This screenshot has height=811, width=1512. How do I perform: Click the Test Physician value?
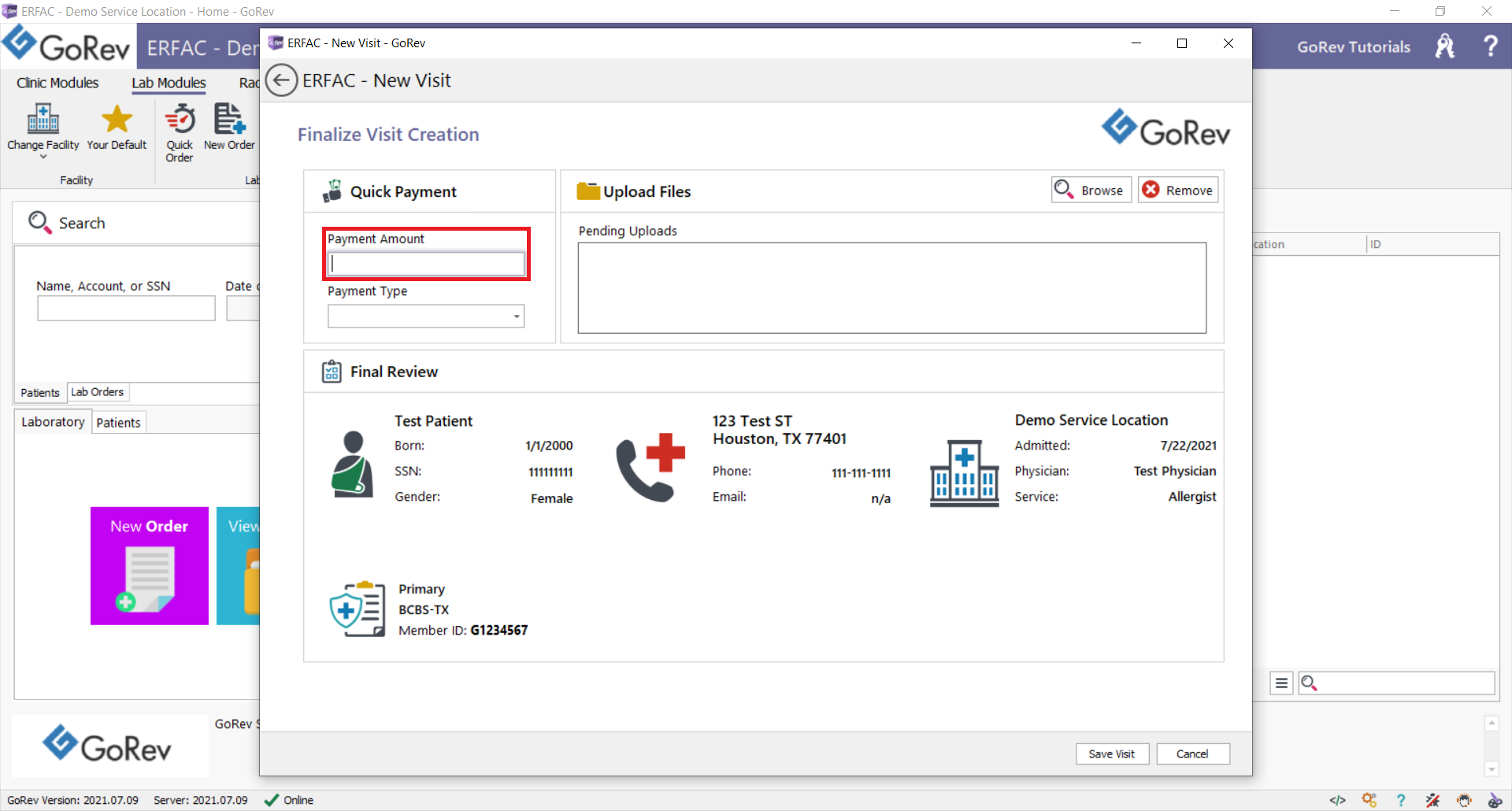pos(1175,471)
